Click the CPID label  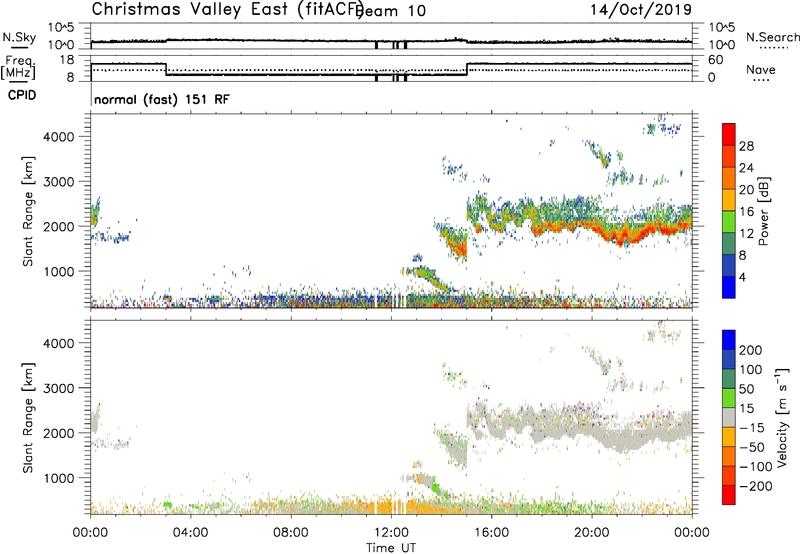point(22,95)
